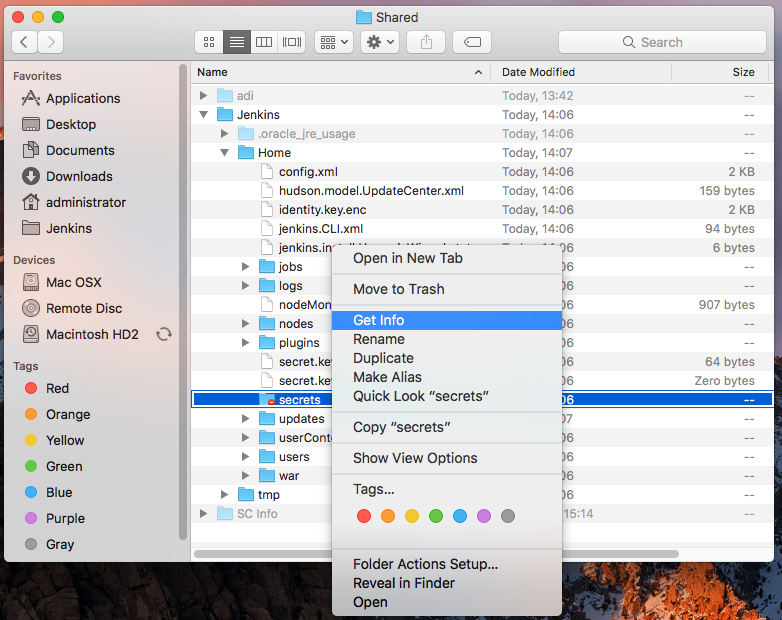The height and width of the screenshot is (620, 782).
Task: Apply the red tag dot in context menu
Action: coord(364,516)
